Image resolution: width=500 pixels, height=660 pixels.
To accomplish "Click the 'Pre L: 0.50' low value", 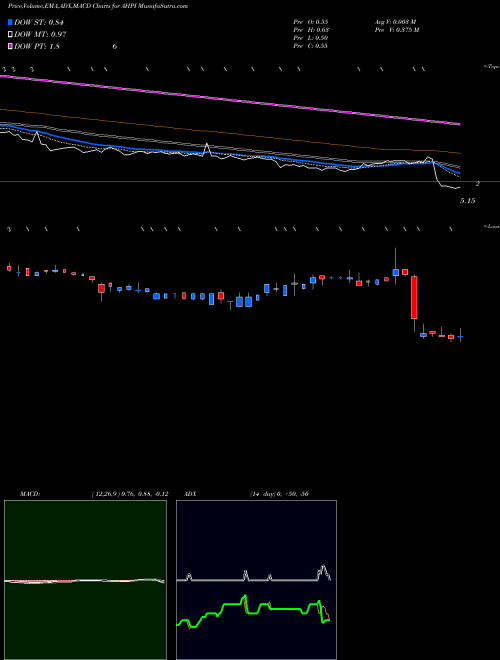I will 311,38.
